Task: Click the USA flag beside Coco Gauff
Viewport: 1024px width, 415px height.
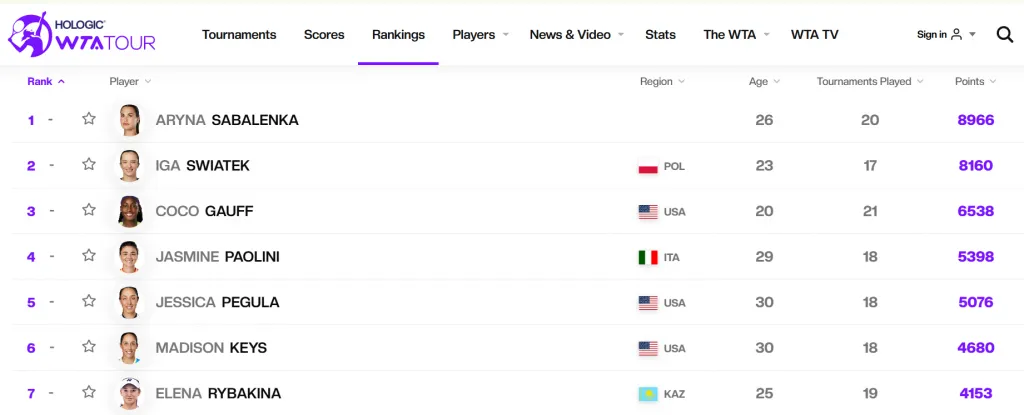Action: coord(648,212)
